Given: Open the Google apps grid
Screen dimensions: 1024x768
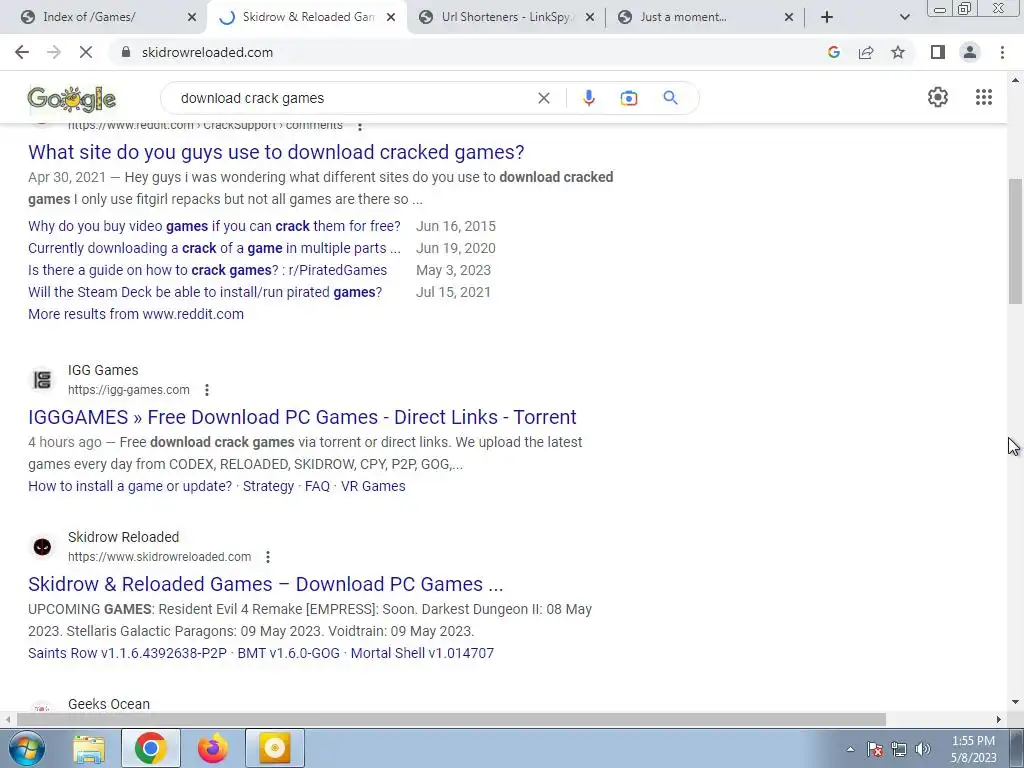Looking at the screenshot, I should 984,97.
